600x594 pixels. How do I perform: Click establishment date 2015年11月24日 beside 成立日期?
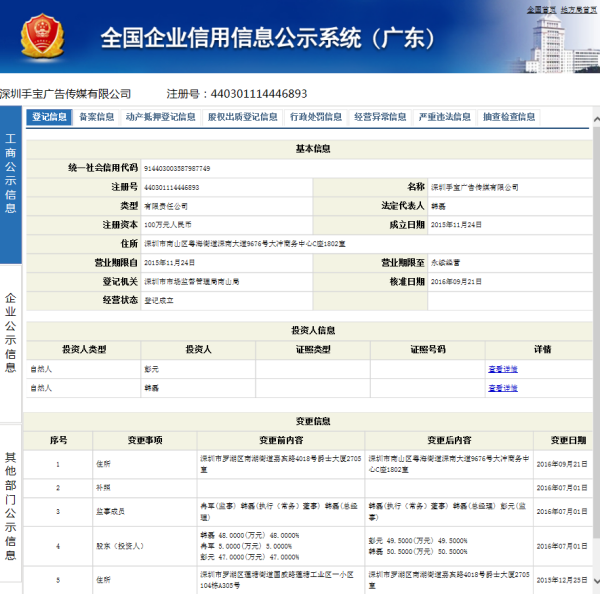(456, 225)
